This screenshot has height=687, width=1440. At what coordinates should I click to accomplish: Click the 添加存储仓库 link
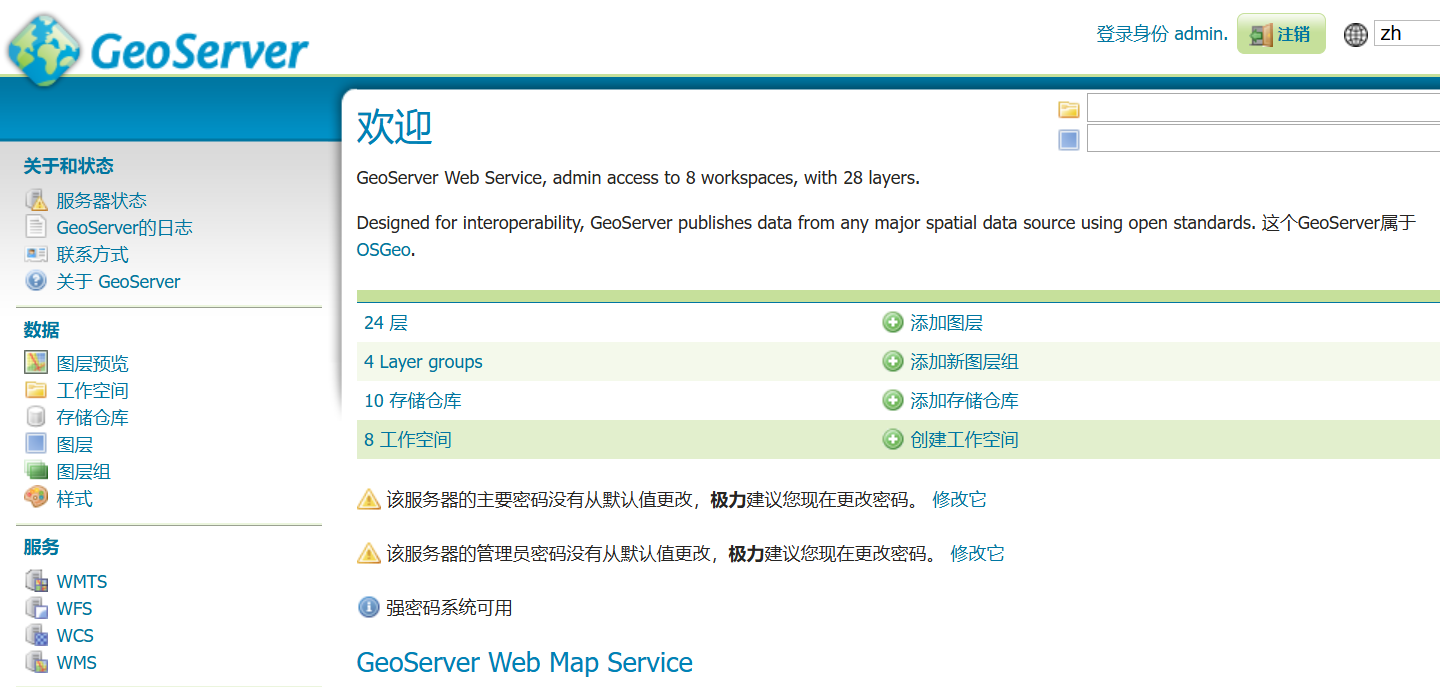[964, 400]
